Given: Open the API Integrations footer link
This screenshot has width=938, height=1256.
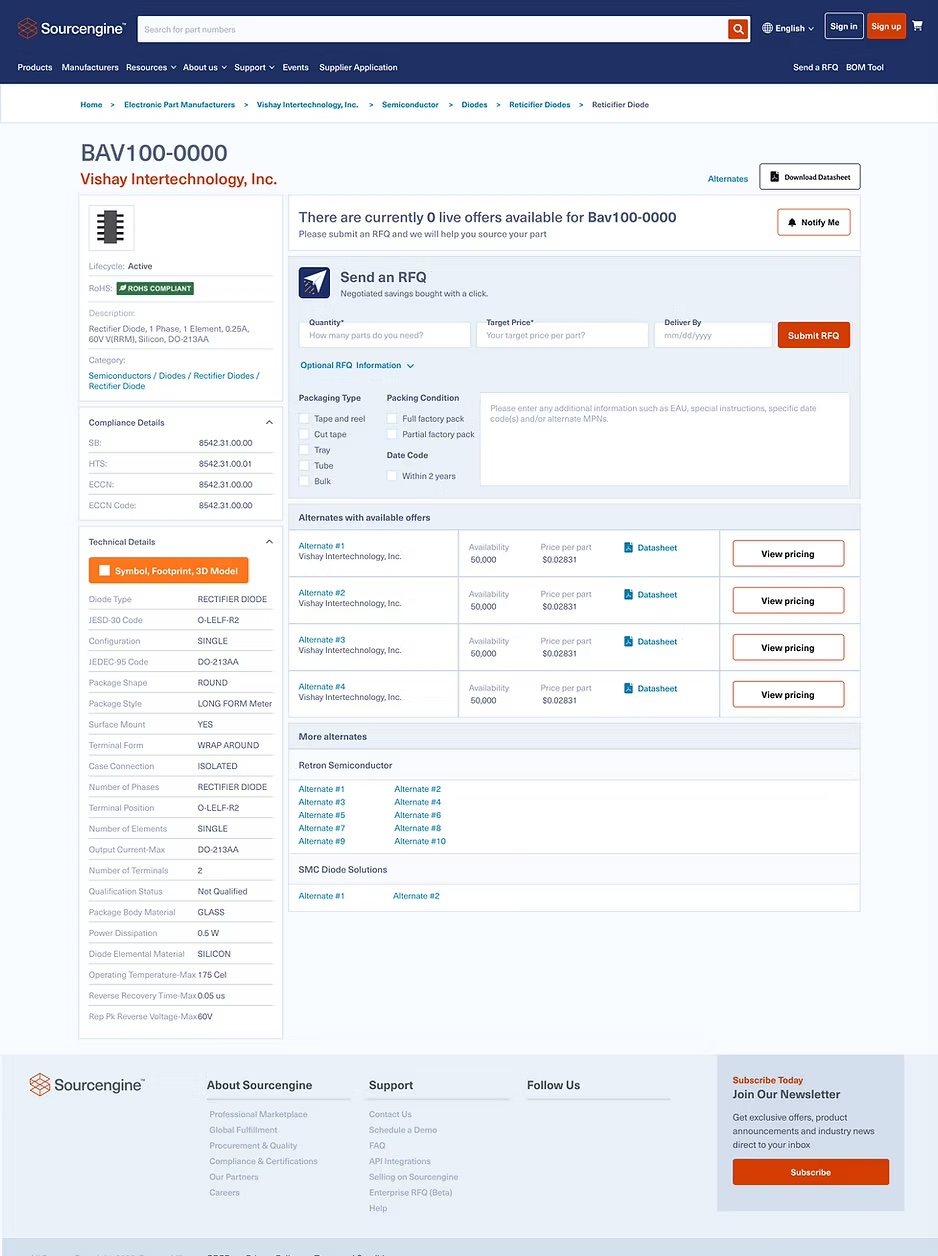Looking at the screenshot, I should (400, 1161).
